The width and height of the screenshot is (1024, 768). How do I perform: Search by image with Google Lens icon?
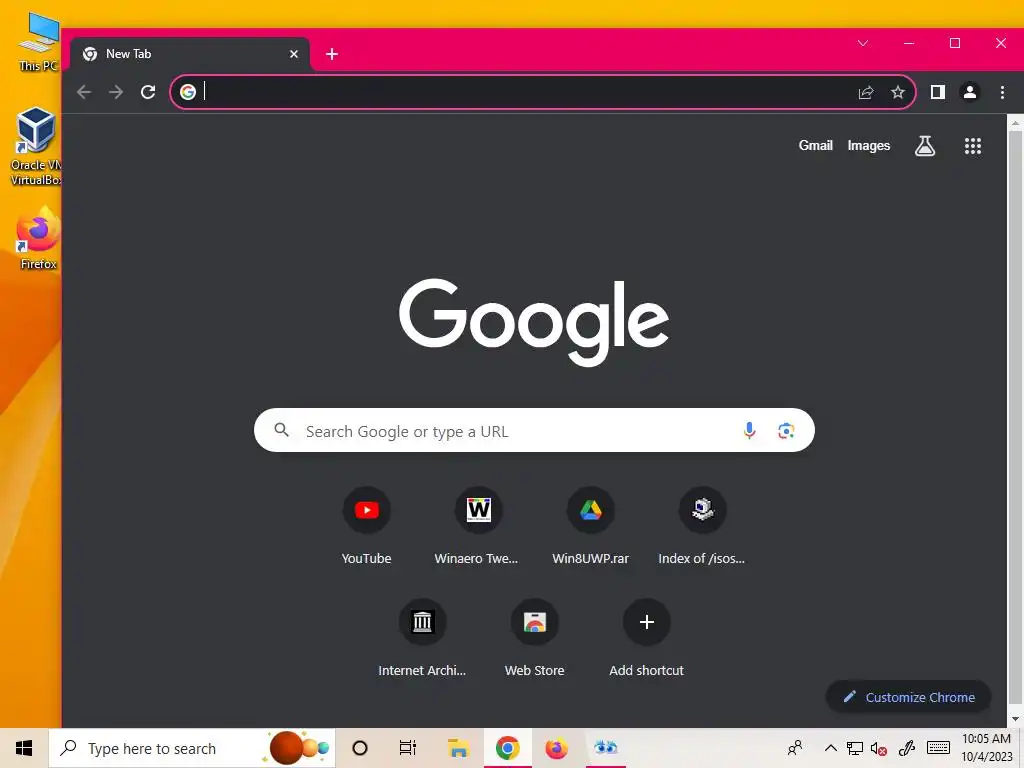pos(786,430)
